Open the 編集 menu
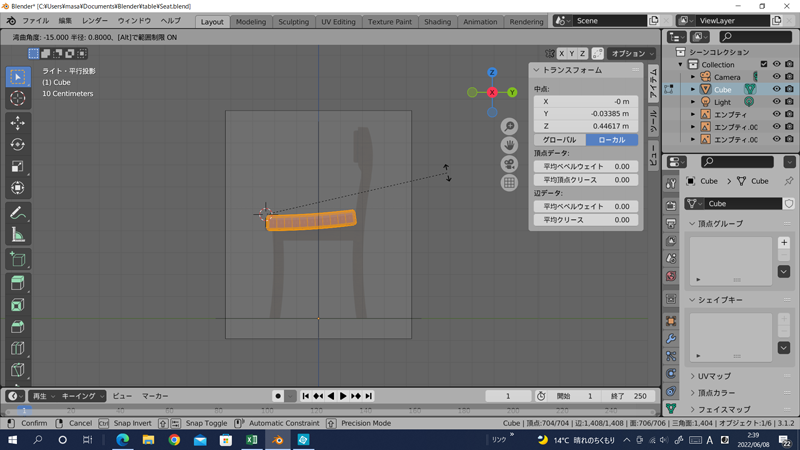This screenshot has height=450, width=800. [x=65, y=21]
